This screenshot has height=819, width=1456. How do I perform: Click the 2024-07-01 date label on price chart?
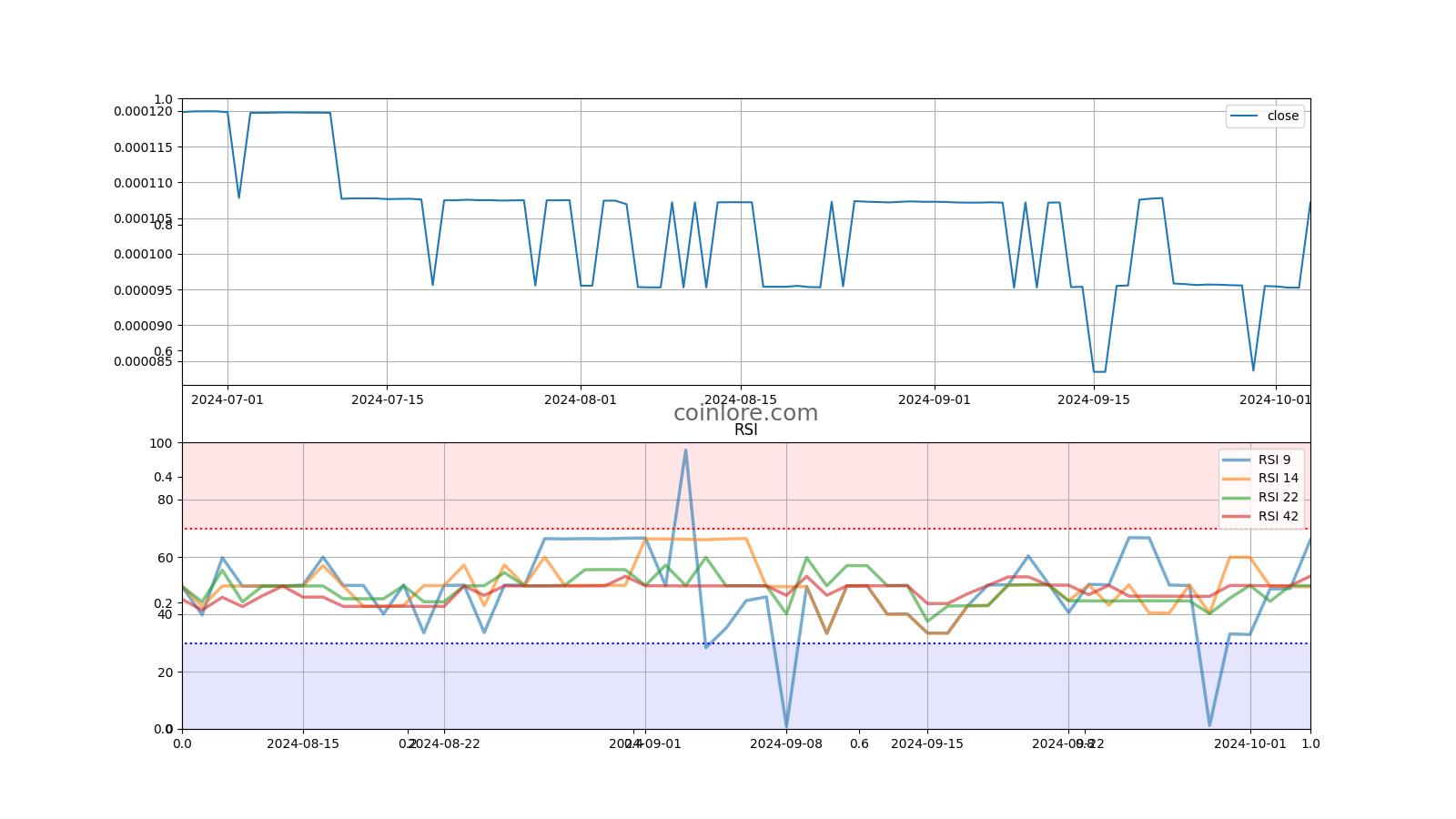(227, 399)
